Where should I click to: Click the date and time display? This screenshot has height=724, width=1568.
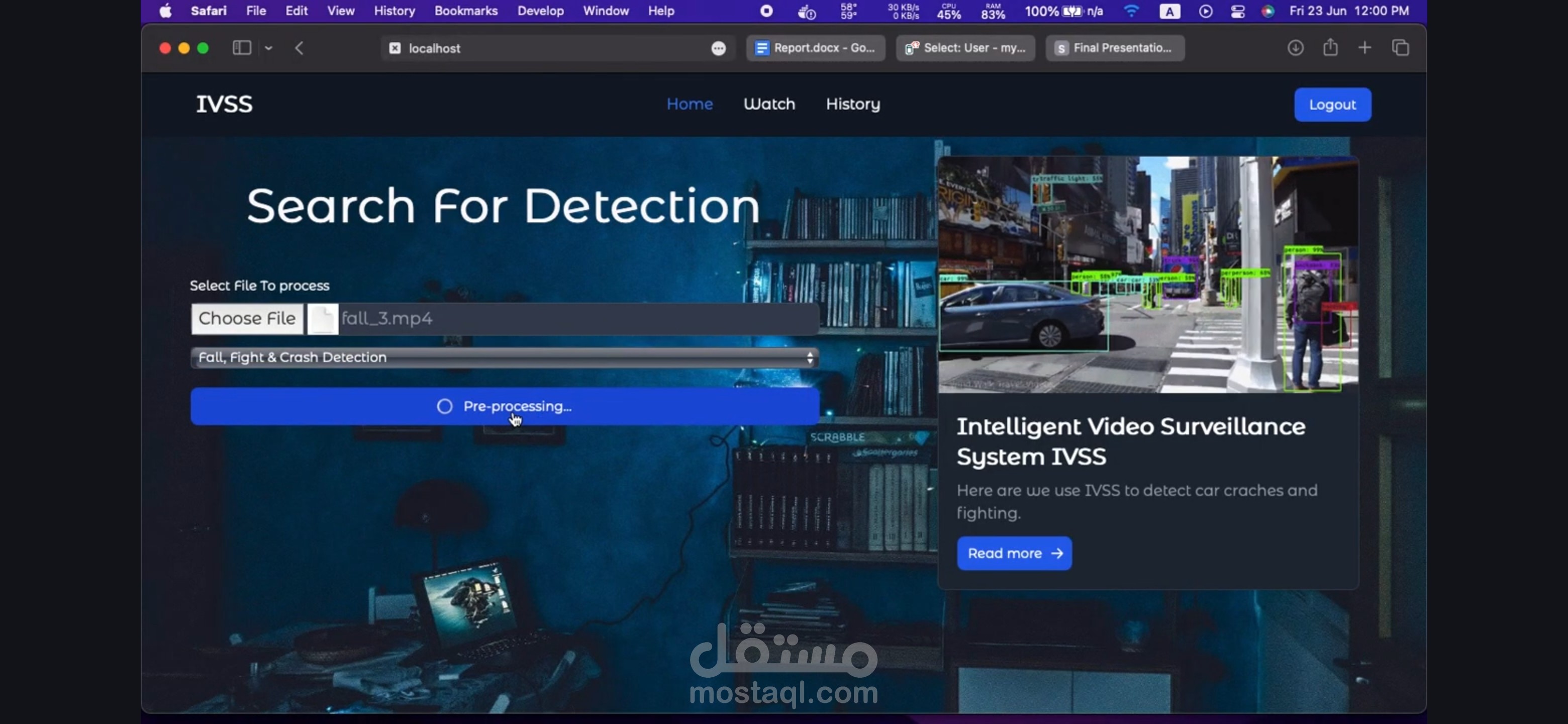(x=1349, y=11)
